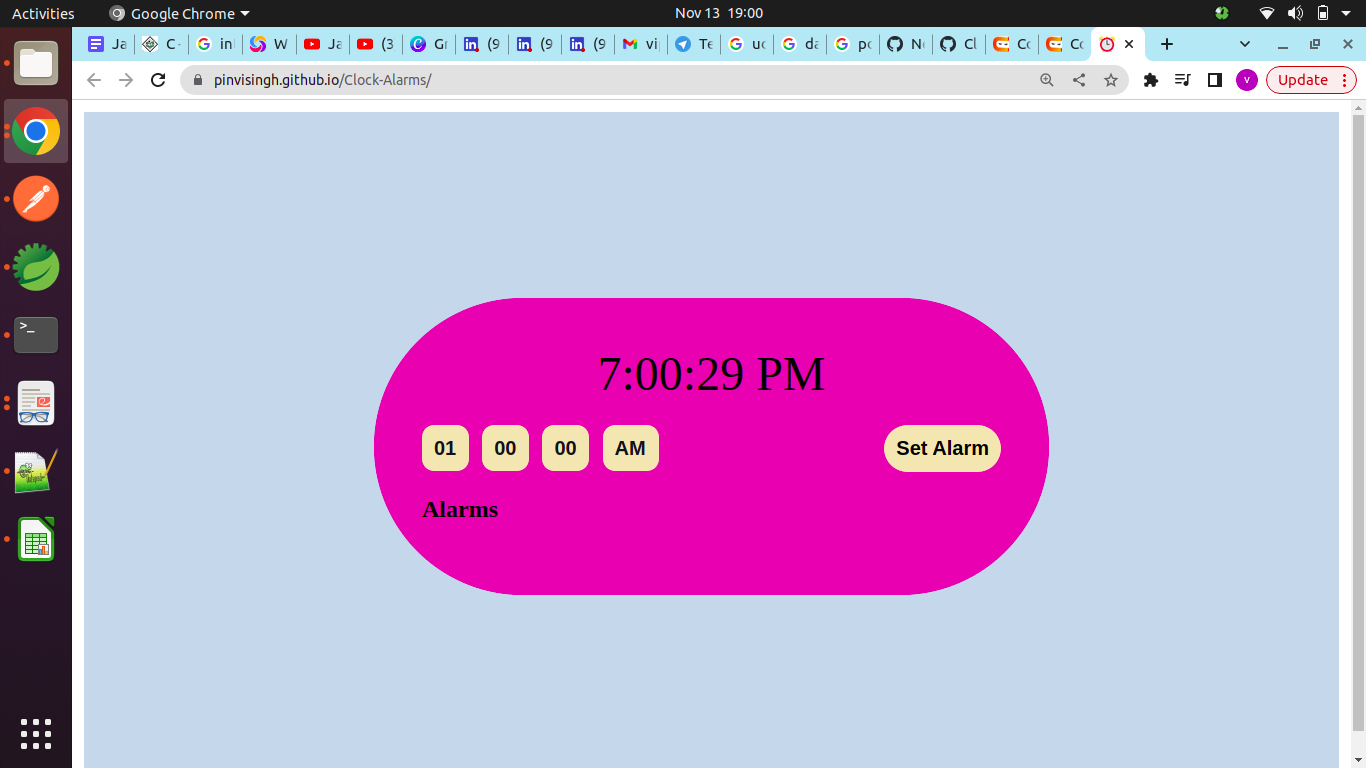Reload the Clock-Alarms page
This screenshot has height=768, width=1366.
158,80
